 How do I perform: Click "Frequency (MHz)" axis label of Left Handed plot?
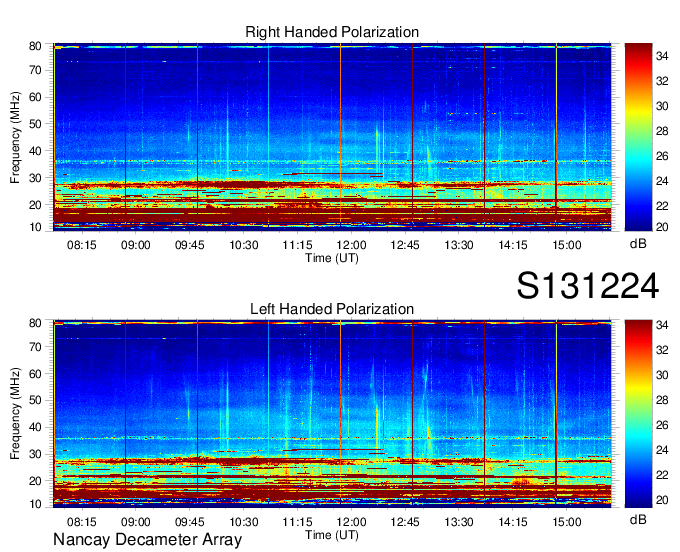pyautogui.click(x=15, y=414)
